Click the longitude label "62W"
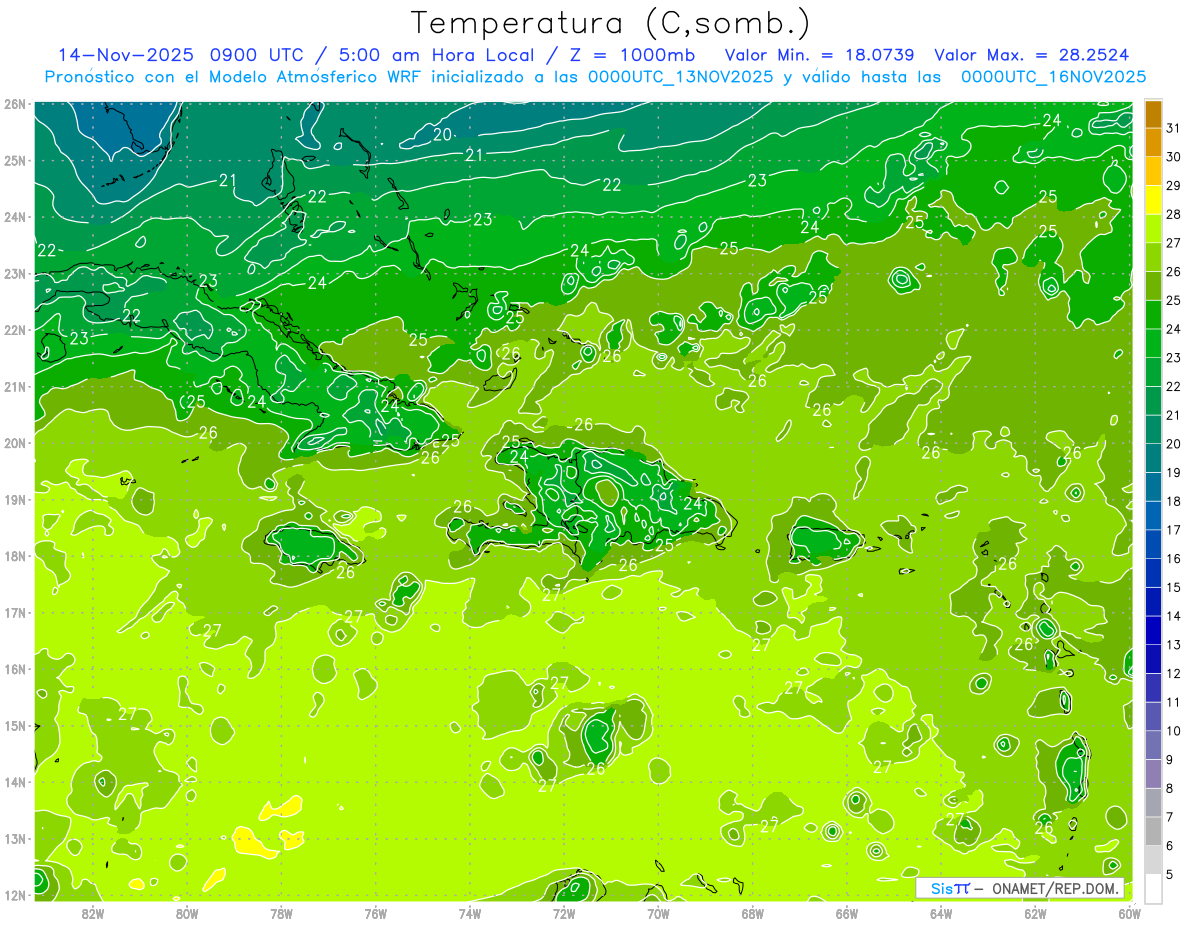This screenshot has width=1200, height=927. (x=1035, y=912)
